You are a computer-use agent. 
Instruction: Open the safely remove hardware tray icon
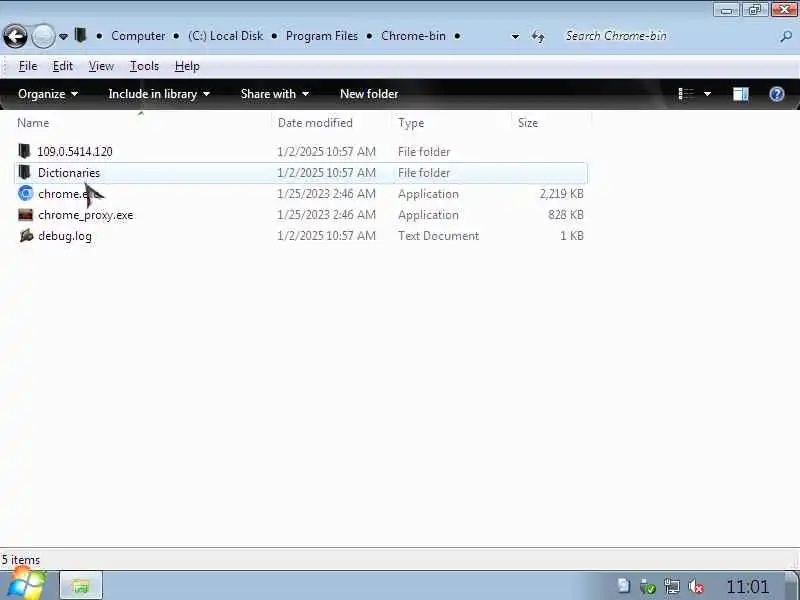[647, 587]
